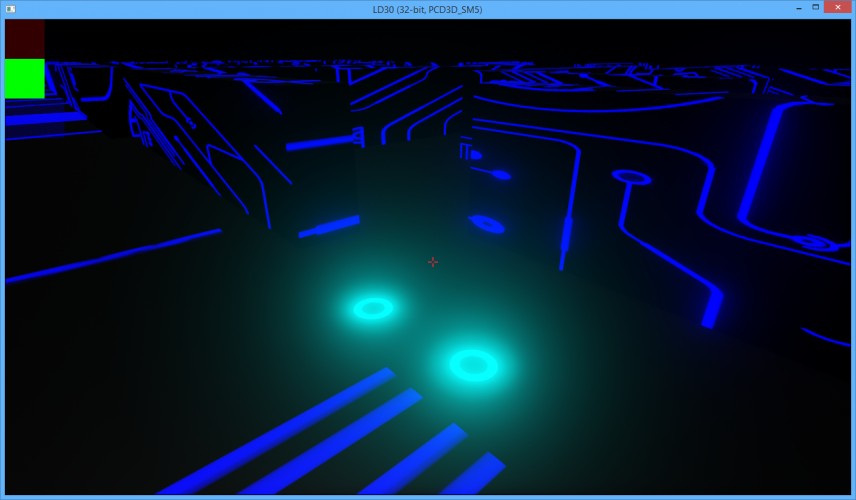The height and width of the screenshot is (500, 856).
Task: Click the upper glowing cyan ring on floor
Action: pyautogui.click(x=373, y=308)
